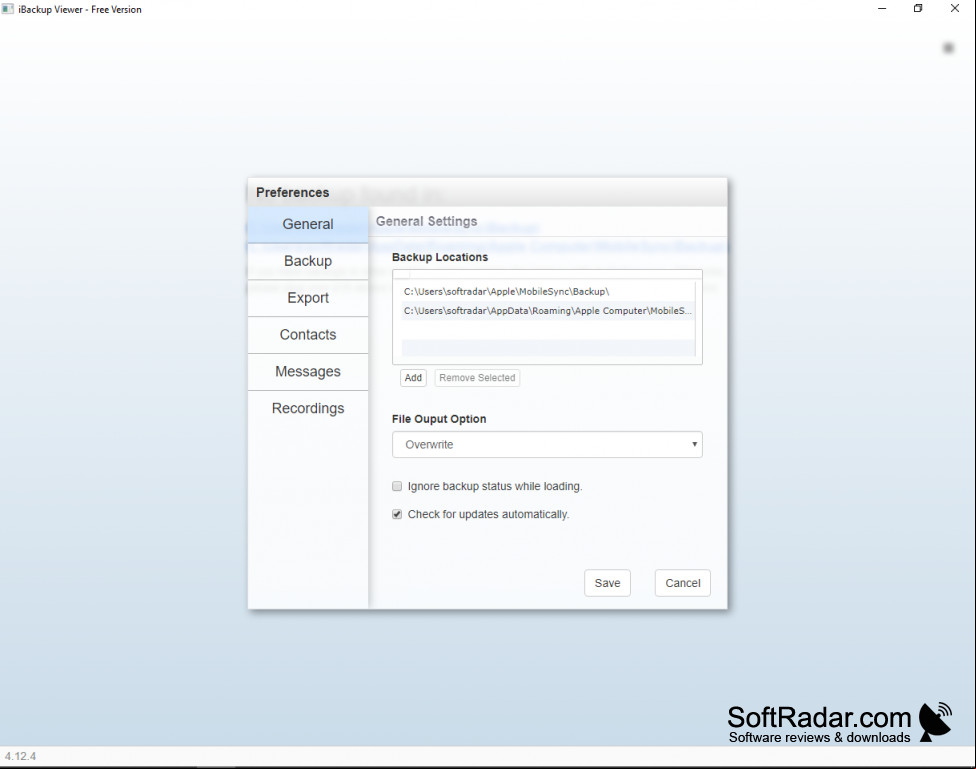Enable Ignore backup status while loading

click(397, 486)
